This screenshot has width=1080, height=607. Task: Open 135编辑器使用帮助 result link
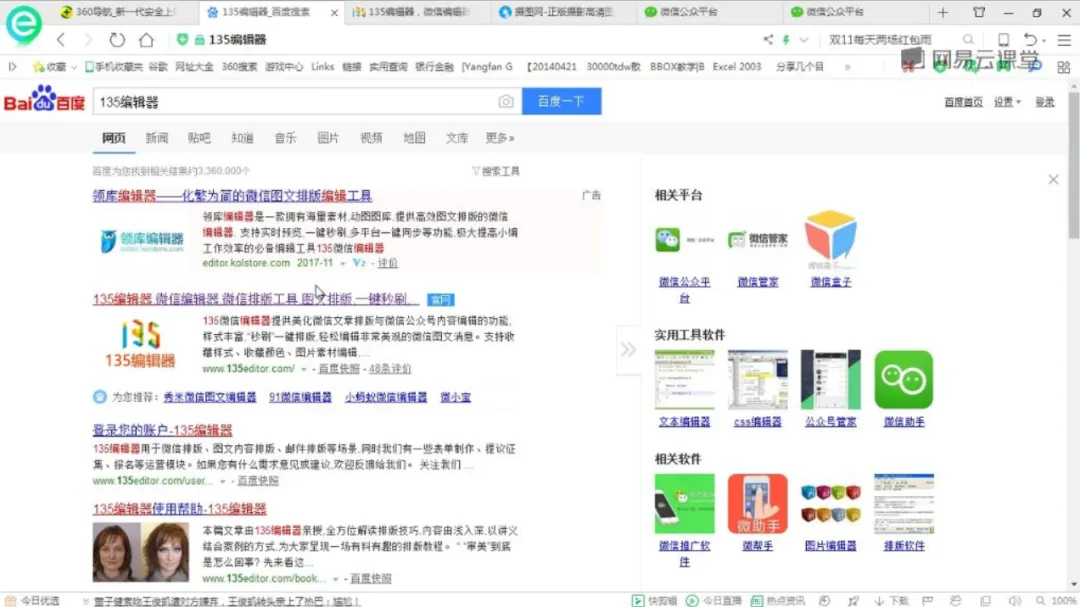click(x=179, y=508)
